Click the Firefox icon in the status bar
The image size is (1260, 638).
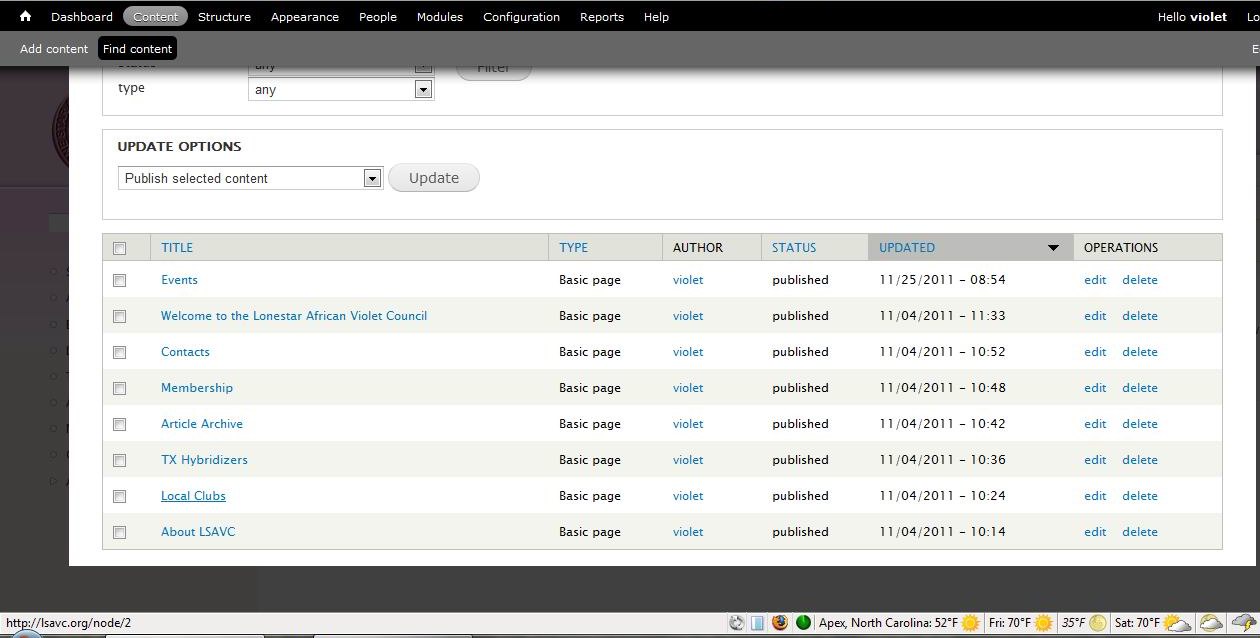[x=780, y=623]
